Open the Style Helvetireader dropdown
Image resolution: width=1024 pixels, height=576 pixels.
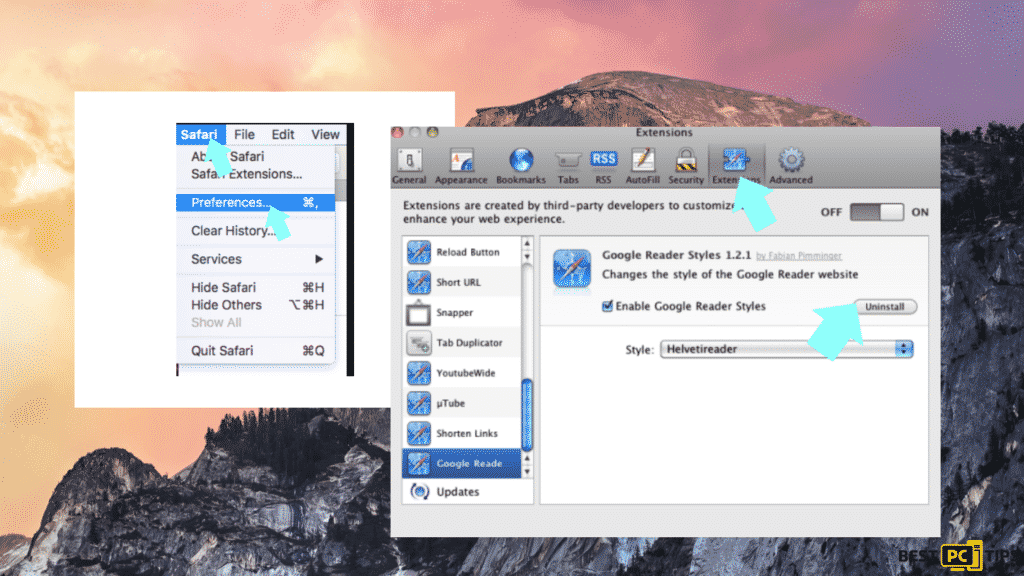coord(786,349)
